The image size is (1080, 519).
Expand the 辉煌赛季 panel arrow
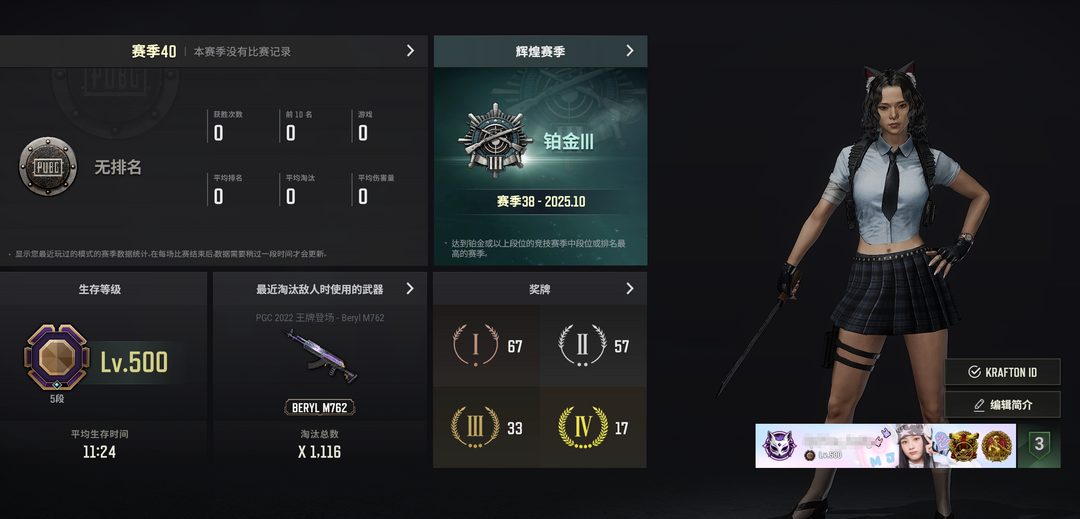tap(630, 51)
